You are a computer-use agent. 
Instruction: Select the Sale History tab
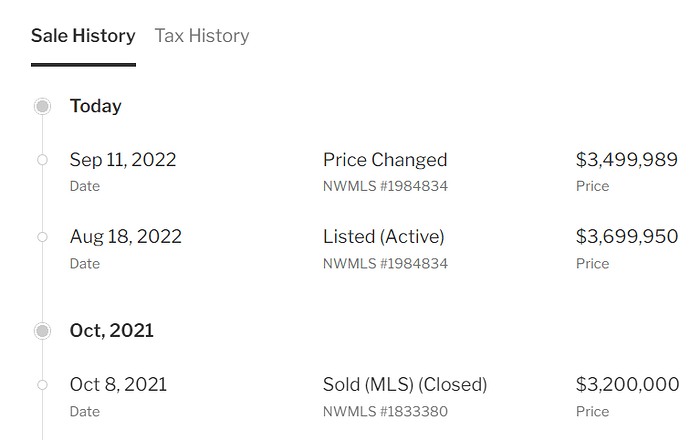[x=83, y=36]
